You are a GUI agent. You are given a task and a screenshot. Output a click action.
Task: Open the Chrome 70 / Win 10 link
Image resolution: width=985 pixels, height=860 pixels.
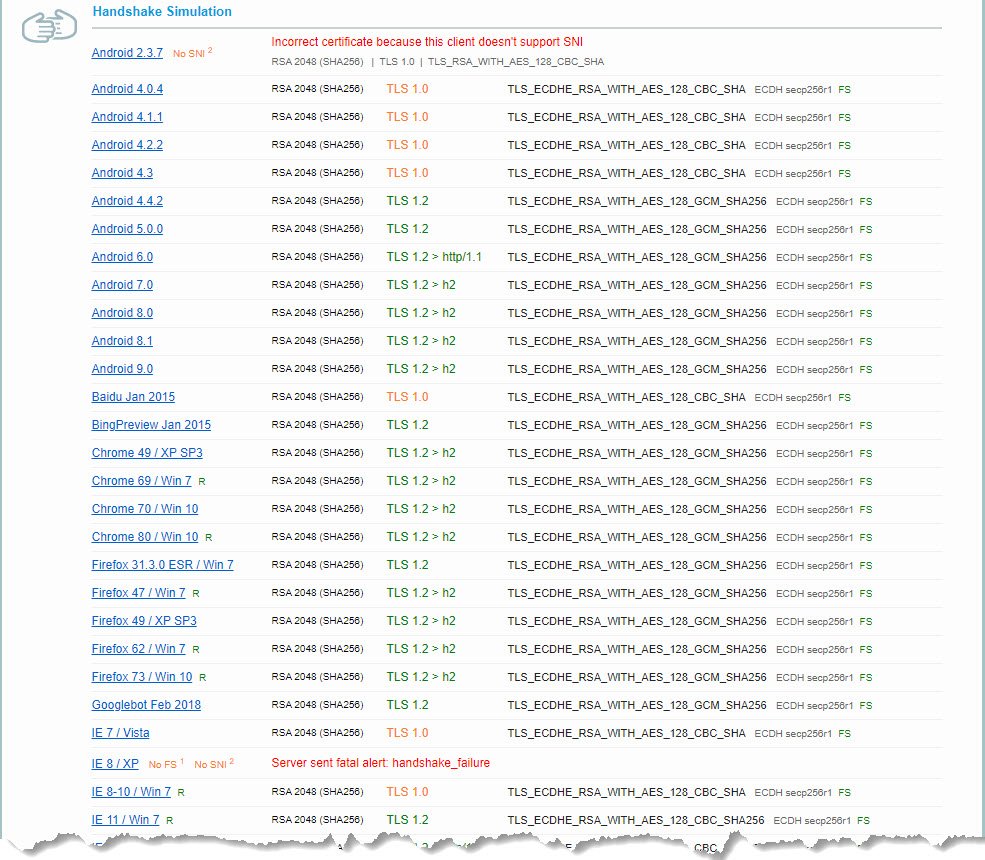tap(144, 508)
